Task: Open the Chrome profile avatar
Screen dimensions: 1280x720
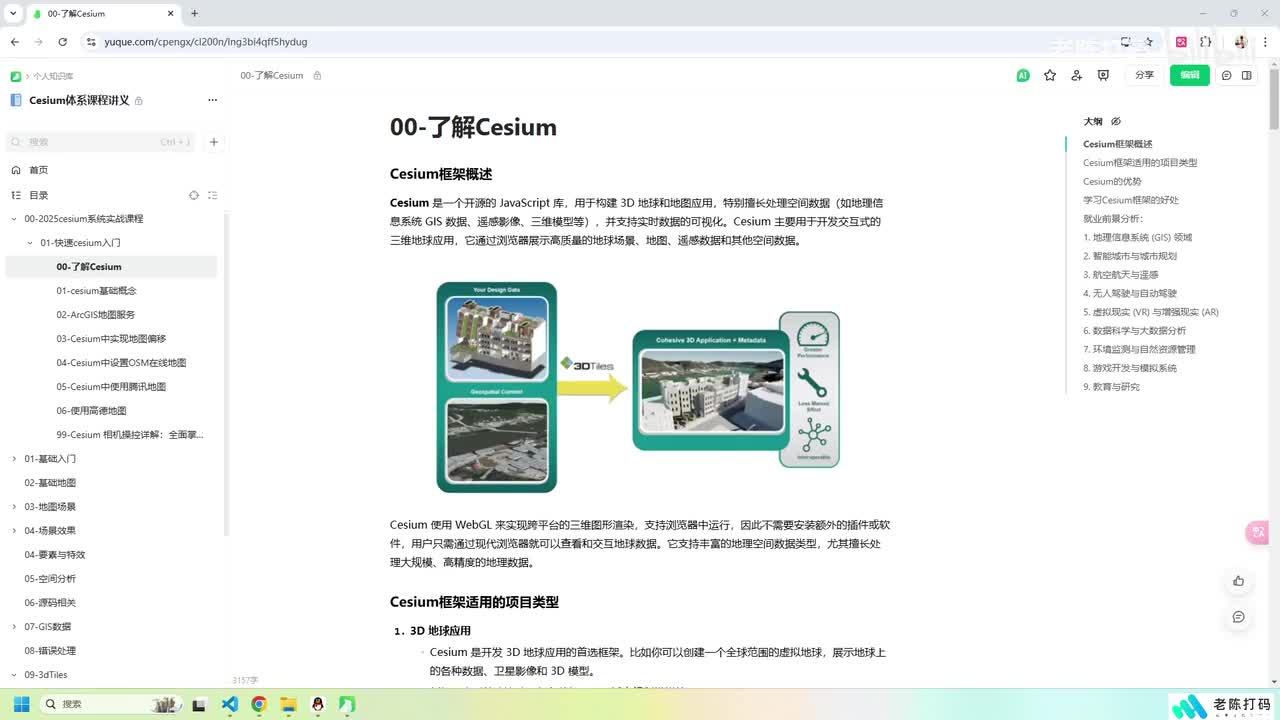Action: [1241, 42]
